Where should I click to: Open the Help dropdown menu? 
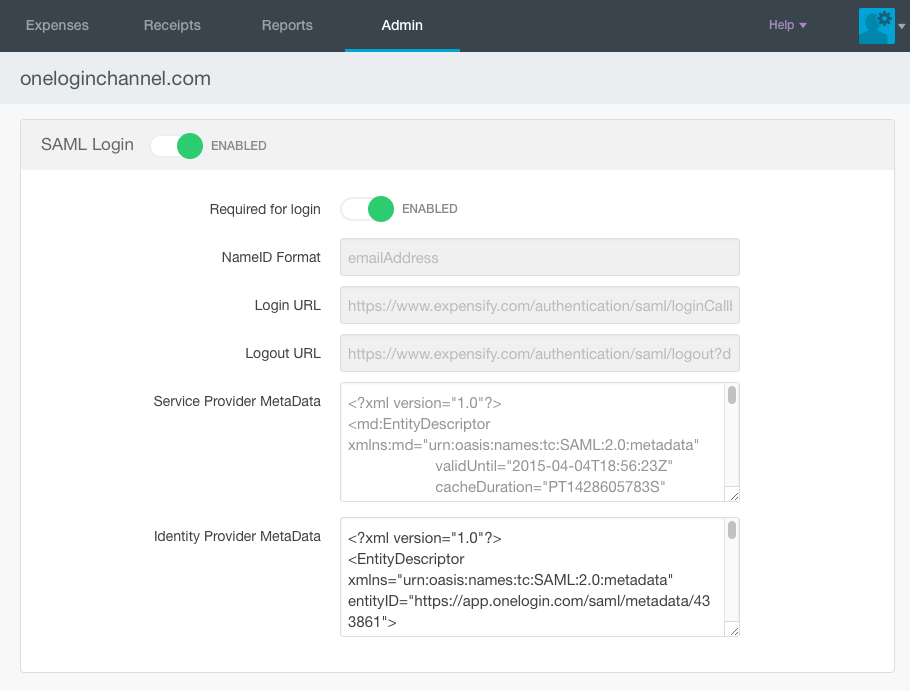788,25
